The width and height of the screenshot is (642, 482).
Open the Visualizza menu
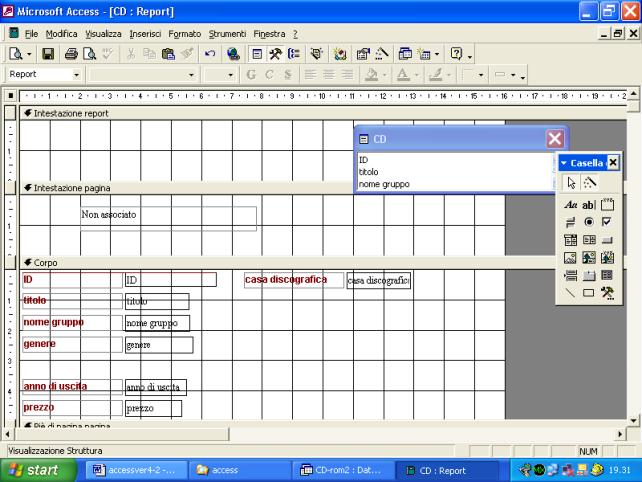click(103, 34)
